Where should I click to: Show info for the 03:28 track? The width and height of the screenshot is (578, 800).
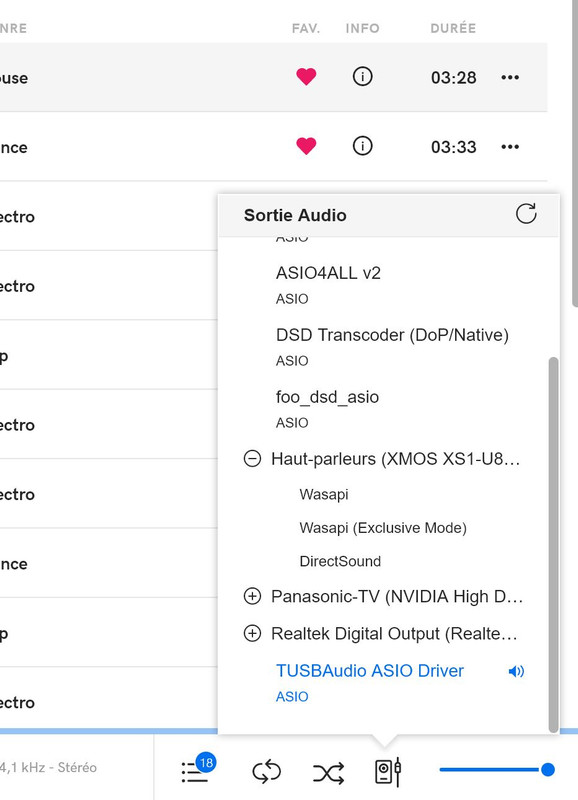362,77
